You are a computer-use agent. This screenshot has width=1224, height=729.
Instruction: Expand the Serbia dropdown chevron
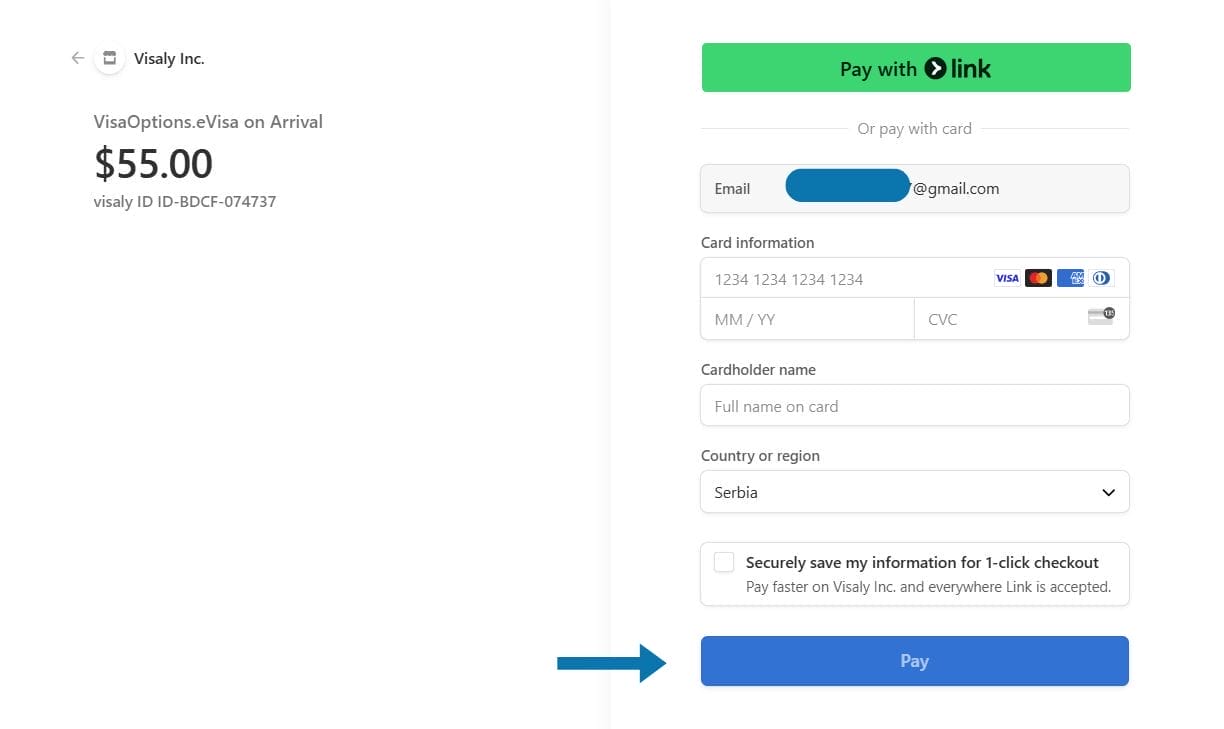coord(1108,492)
